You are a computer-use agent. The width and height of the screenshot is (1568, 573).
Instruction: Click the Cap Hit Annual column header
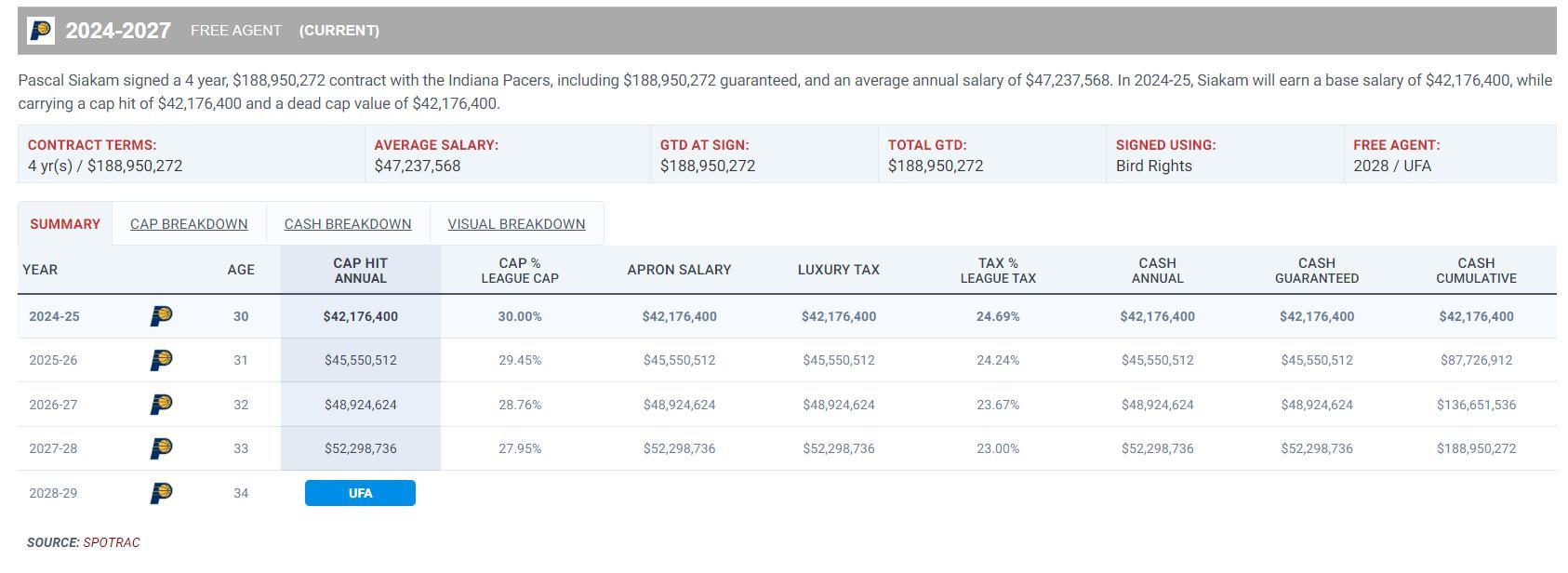tap(360, 271)
